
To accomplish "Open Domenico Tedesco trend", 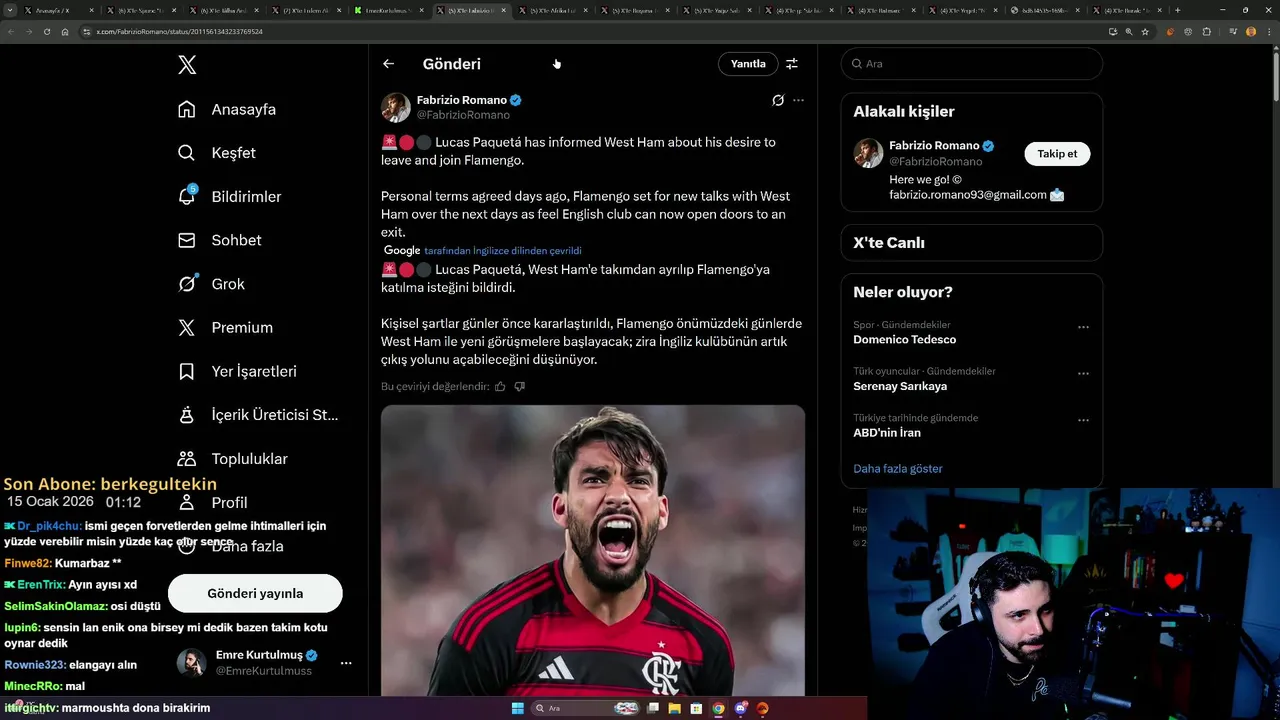I will [904, 340].
